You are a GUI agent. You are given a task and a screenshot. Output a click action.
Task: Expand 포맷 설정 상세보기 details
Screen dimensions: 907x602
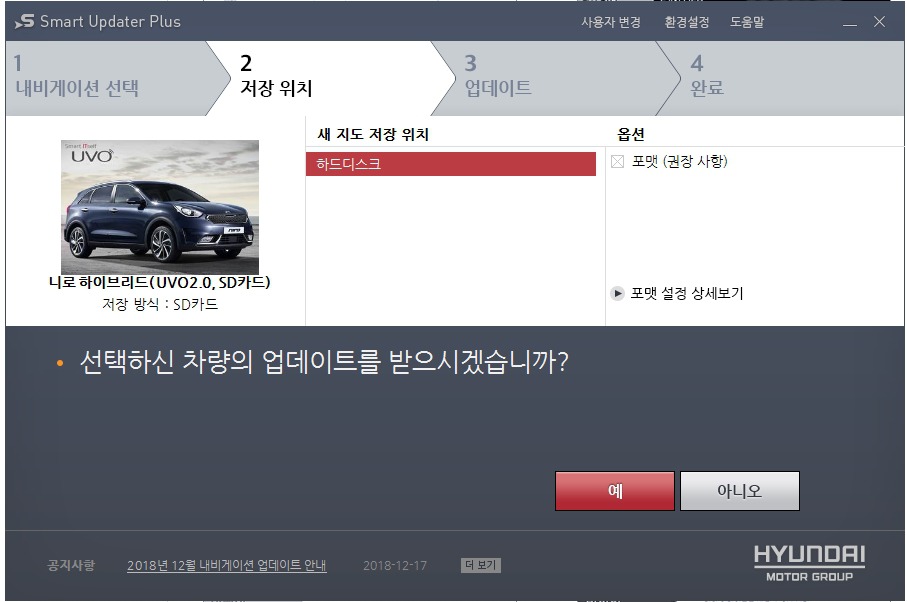(x=686, y=293)
